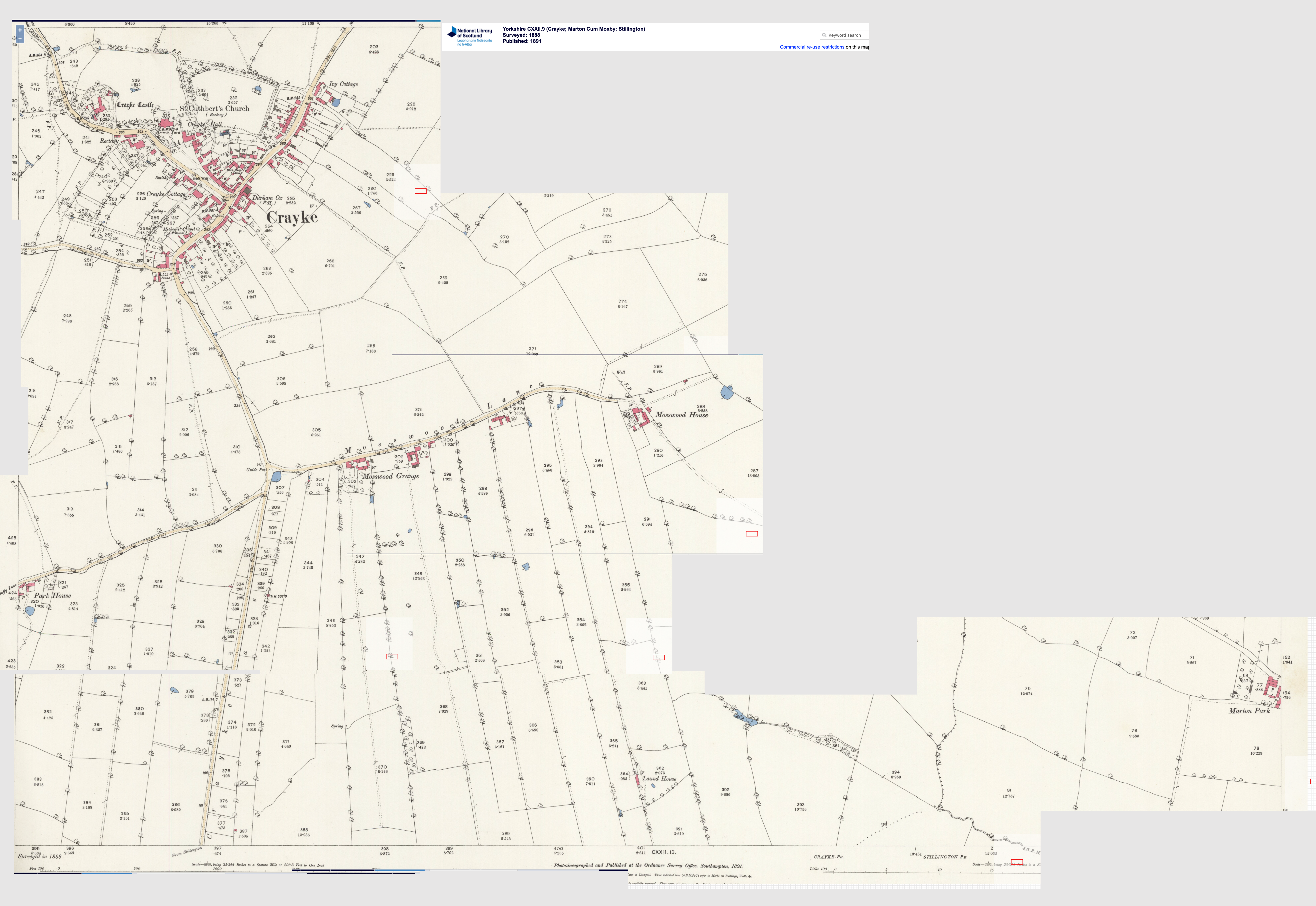Click the Park House label
Viewport: 1316px width, 906px height.
tap(52, 595)
